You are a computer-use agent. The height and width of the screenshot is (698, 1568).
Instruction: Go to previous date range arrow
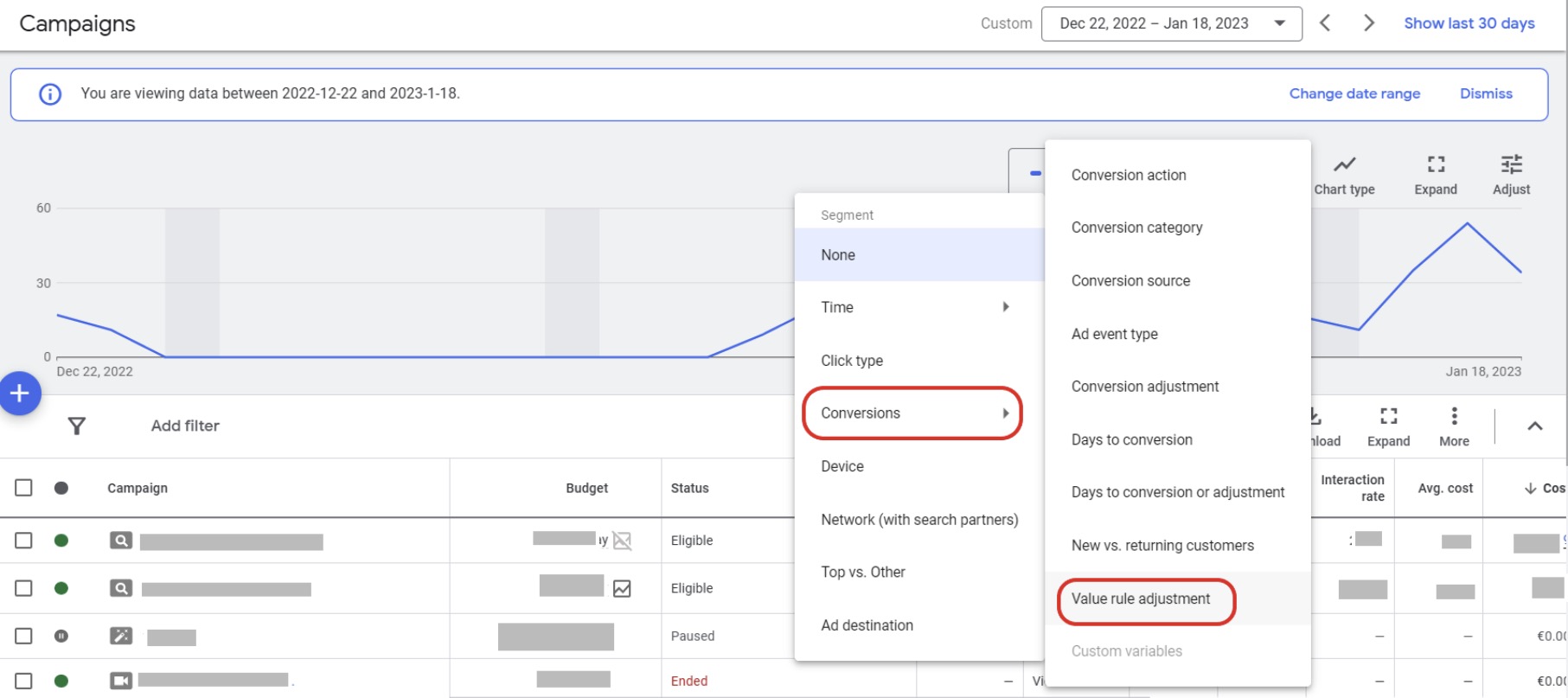pos(1325,23)
